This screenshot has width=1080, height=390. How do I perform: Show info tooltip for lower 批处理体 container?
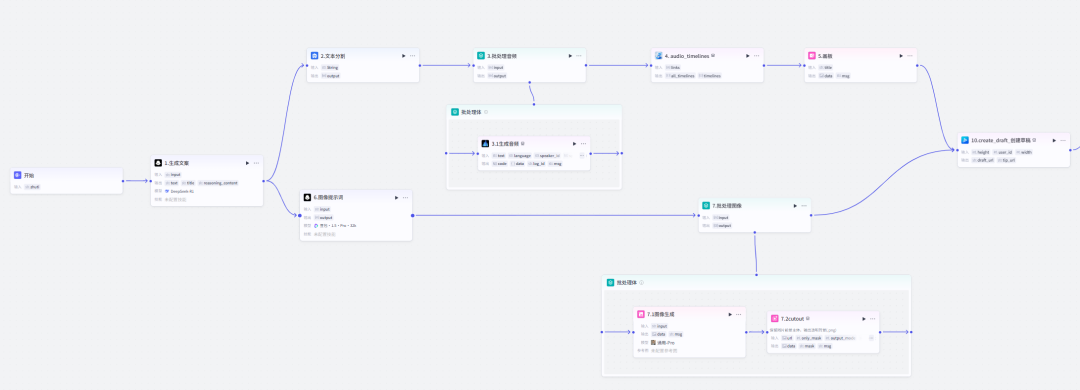[641, 283]
